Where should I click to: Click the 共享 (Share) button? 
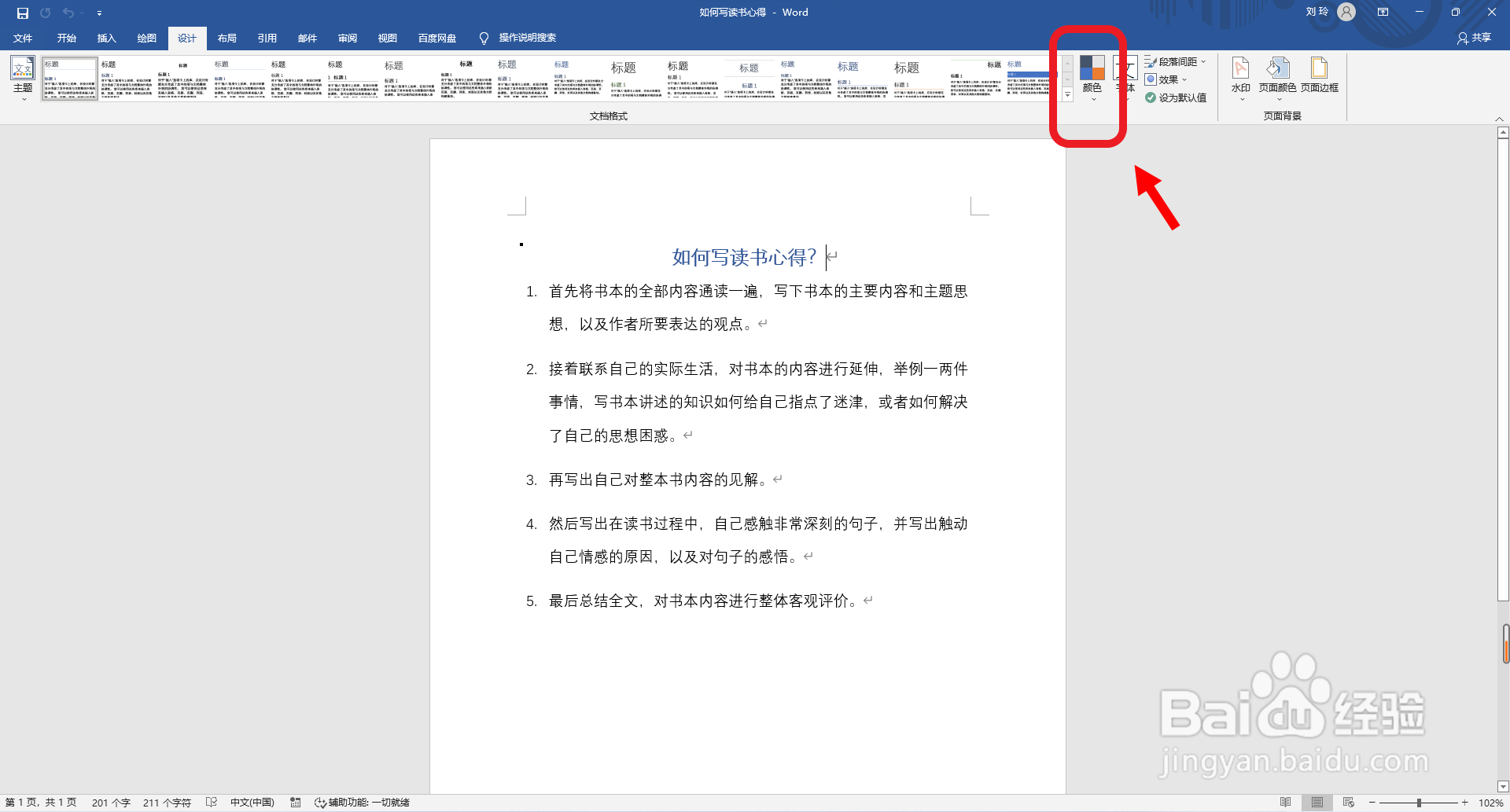coord(1474,37)
